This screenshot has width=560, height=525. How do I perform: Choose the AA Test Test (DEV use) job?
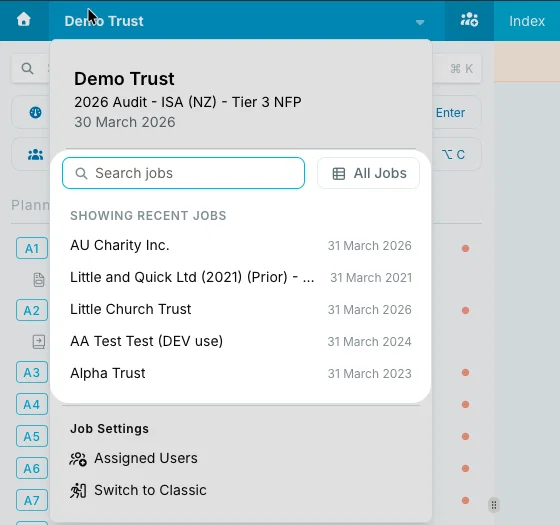coord(241,341)
